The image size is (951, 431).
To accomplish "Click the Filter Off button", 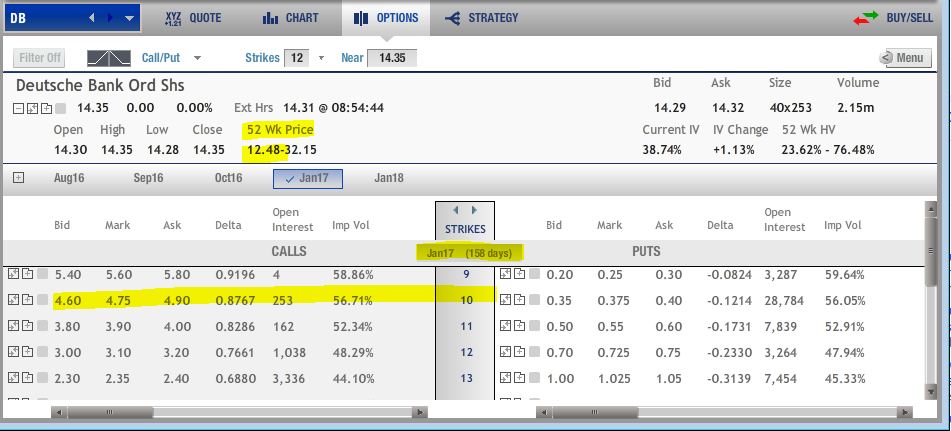I will point(39,58).
